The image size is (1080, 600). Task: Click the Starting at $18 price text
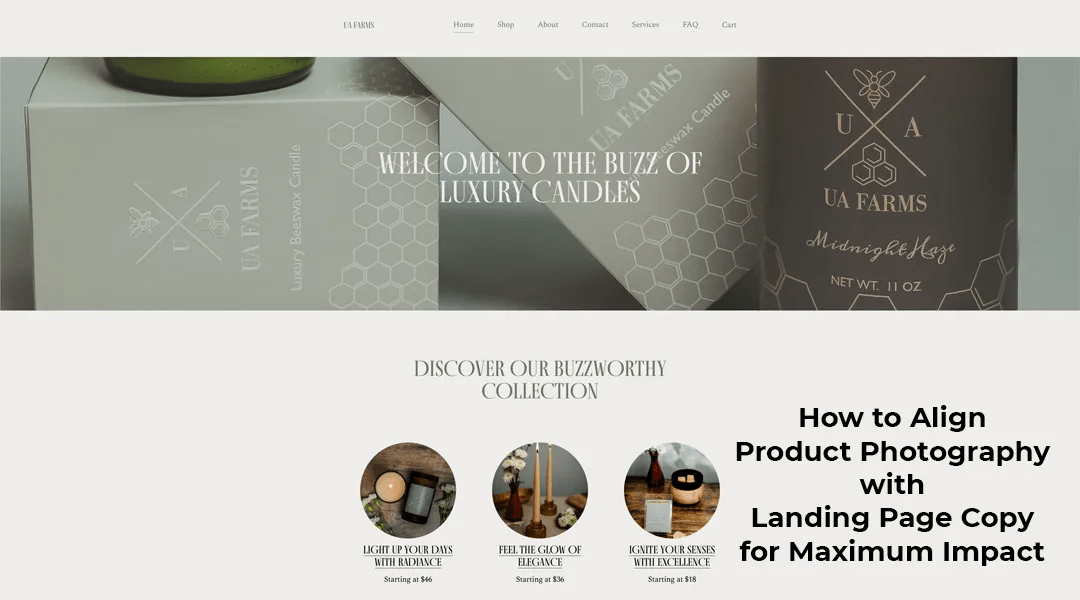(672, 579)
